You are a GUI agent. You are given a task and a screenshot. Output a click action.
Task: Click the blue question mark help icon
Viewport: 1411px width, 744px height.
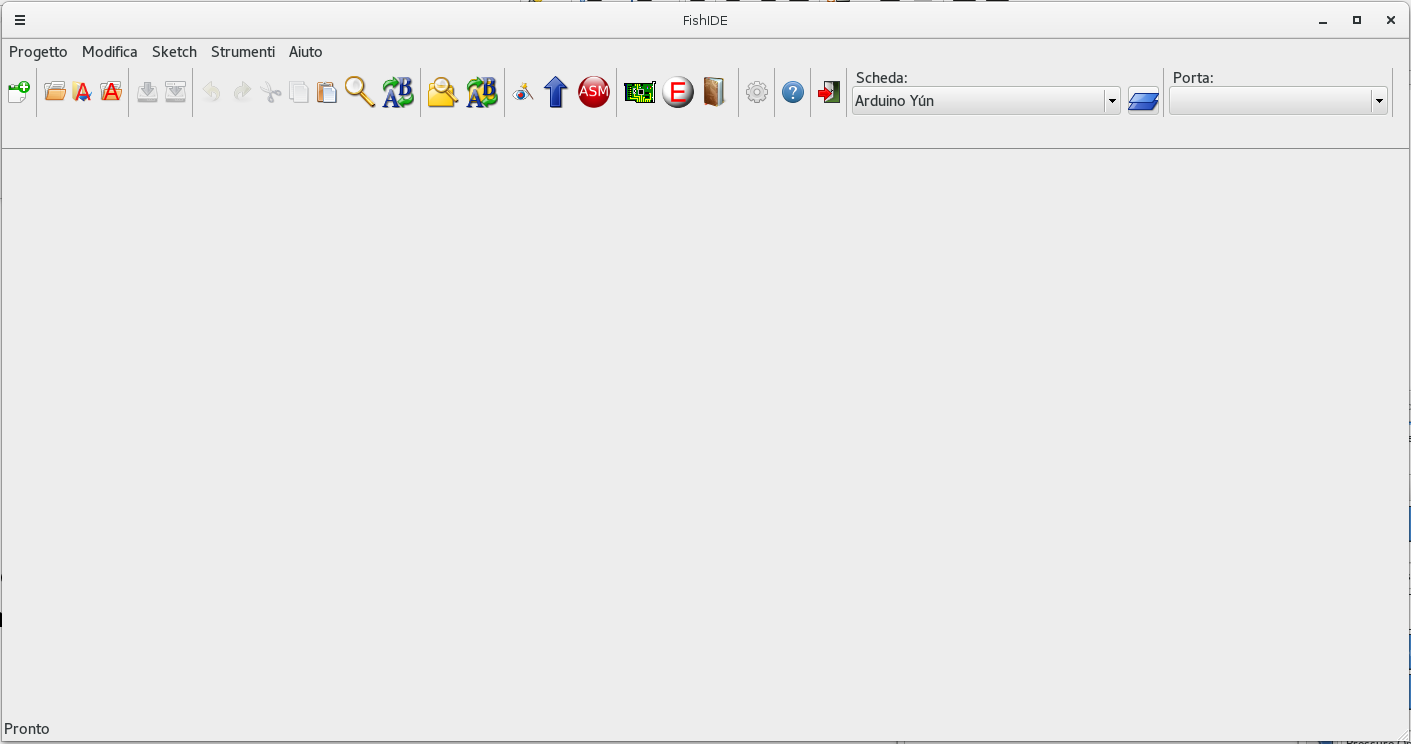tap(793, 92)
